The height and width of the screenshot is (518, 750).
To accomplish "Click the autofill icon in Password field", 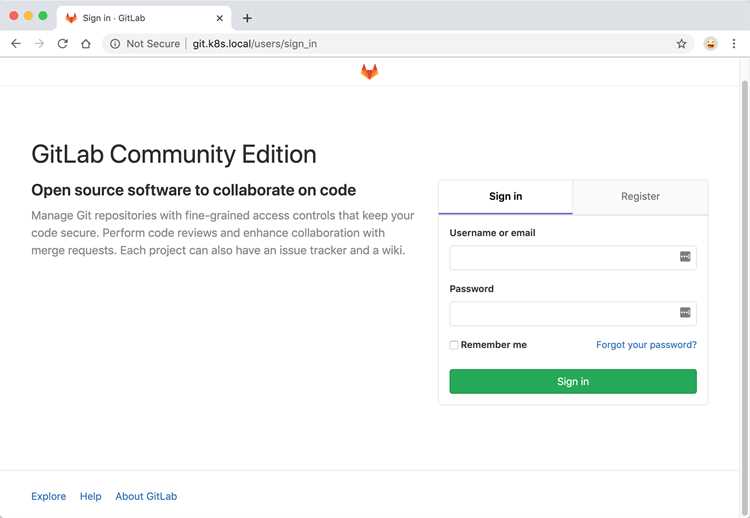I will 685,313.
